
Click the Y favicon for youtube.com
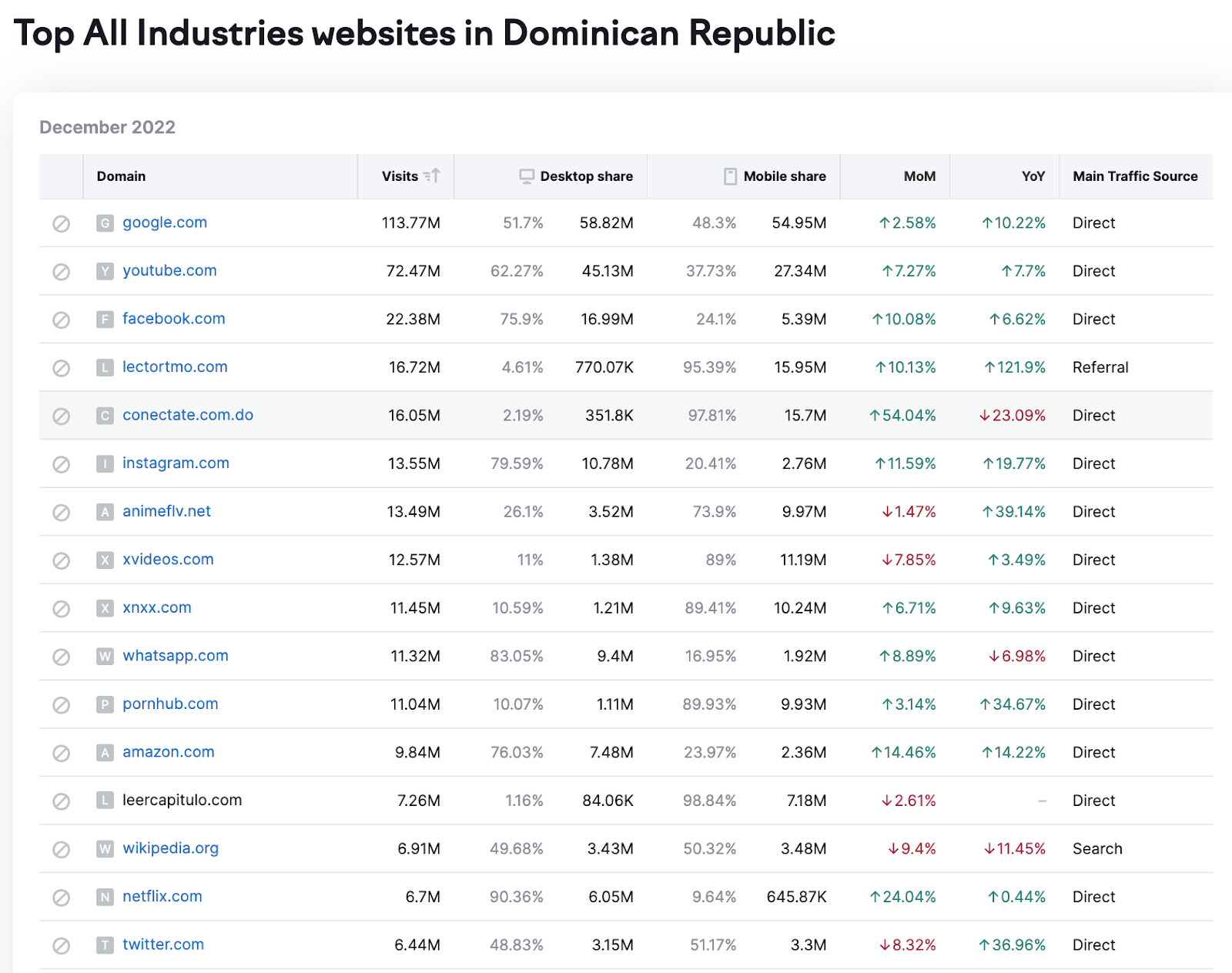tap(105, 271)
